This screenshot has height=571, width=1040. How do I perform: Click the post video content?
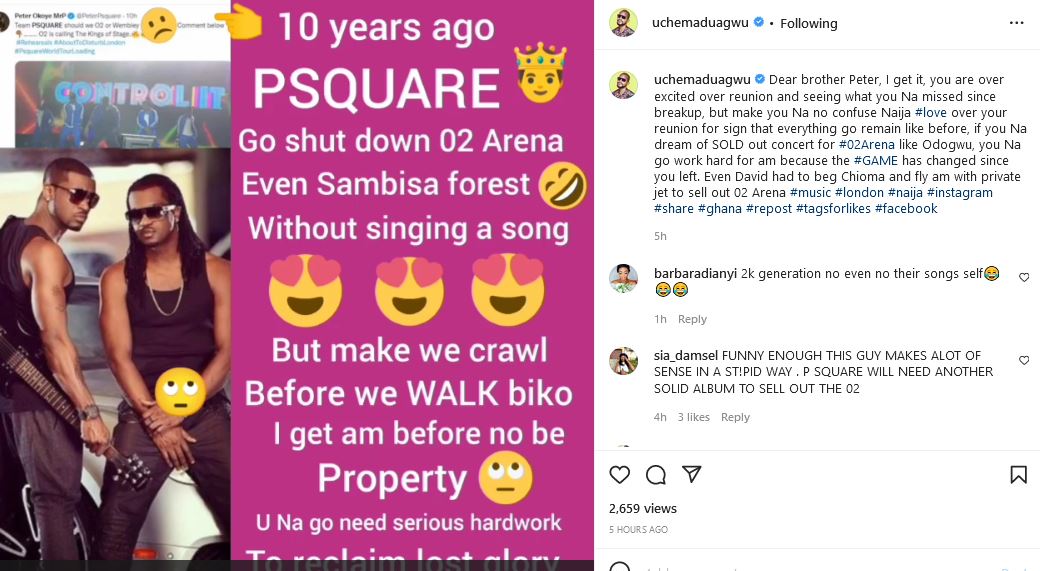click(x=297, y=285)
